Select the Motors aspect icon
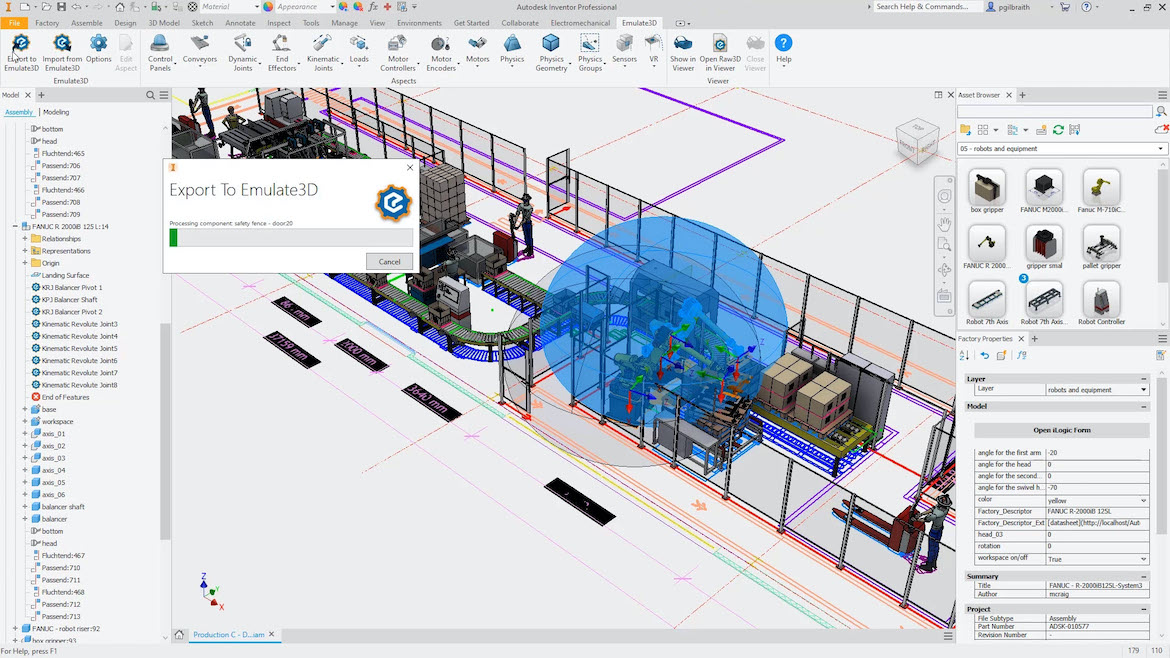Screen dimensions: 1170x658 [478, 45]
